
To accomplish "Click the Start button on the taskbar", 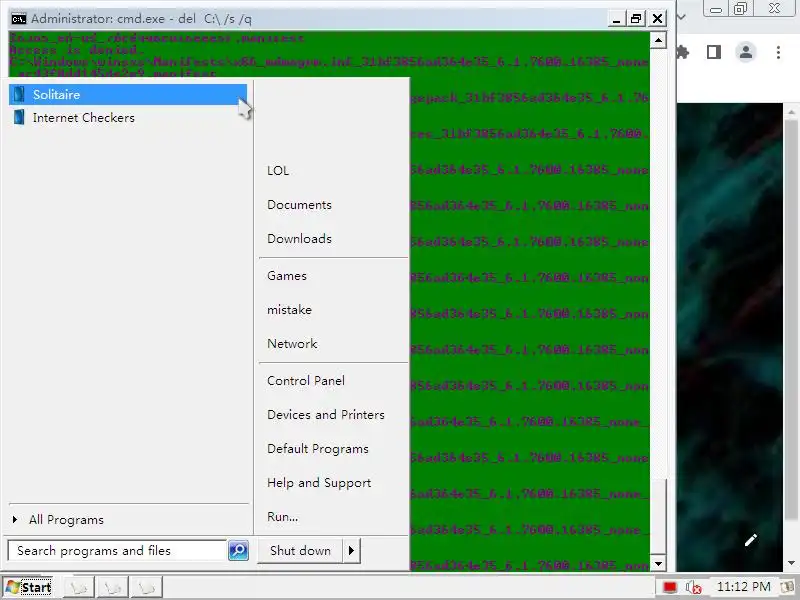I will [x=29, y=587].
